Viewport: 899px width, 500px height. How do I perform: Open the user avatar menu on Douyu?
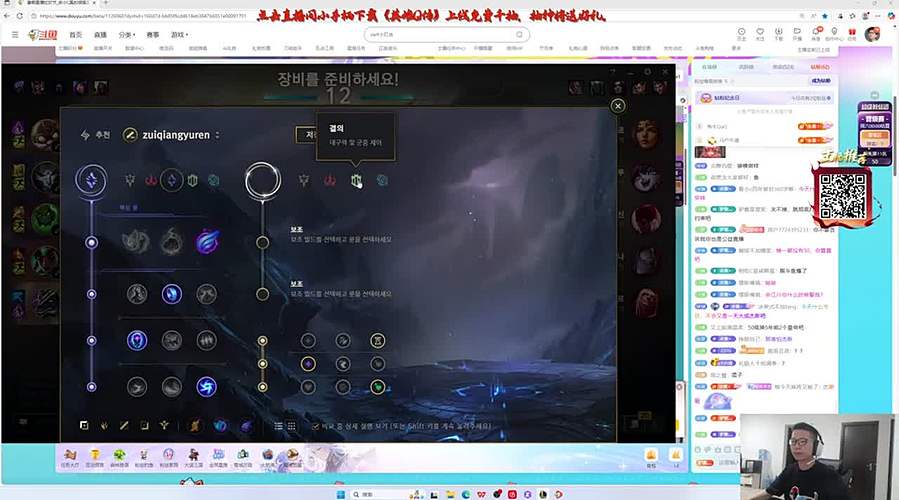pyautogui.click(x=873, y=34)
